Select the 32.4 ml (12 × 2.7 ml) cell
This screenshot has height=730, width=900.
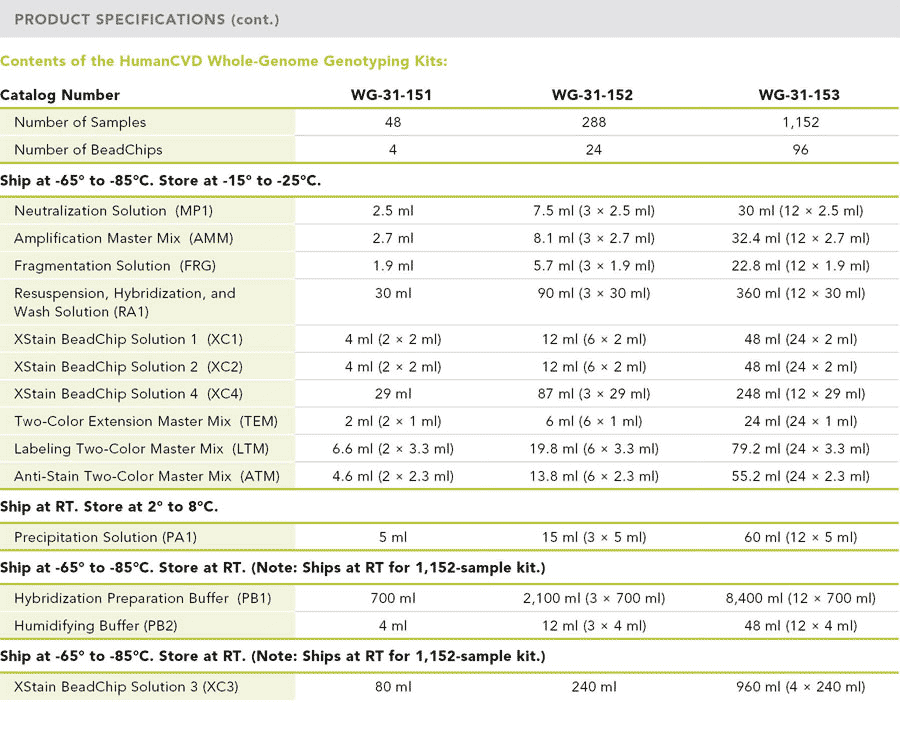[x=801, y=238]
